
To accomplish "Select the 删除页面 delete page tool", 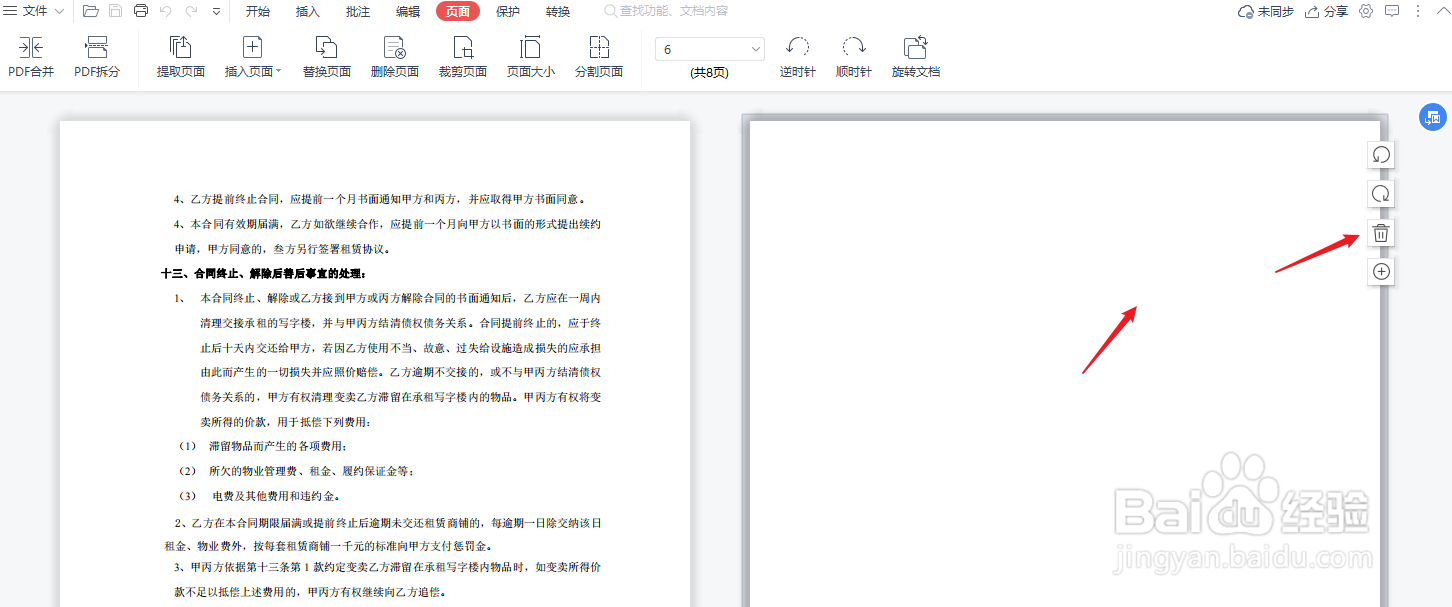I will [394, 55].
